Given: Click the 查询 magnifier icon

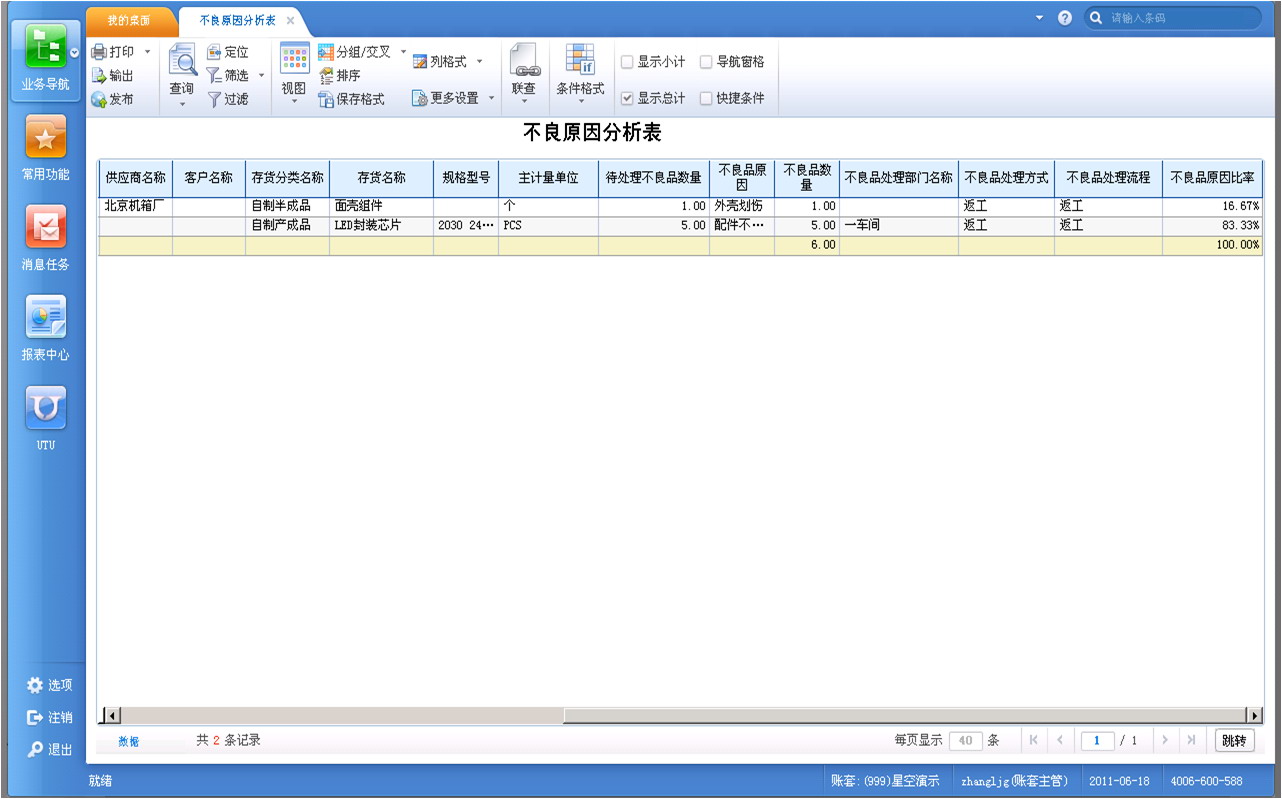Looking at the screenshot, I should pos(182,62).
